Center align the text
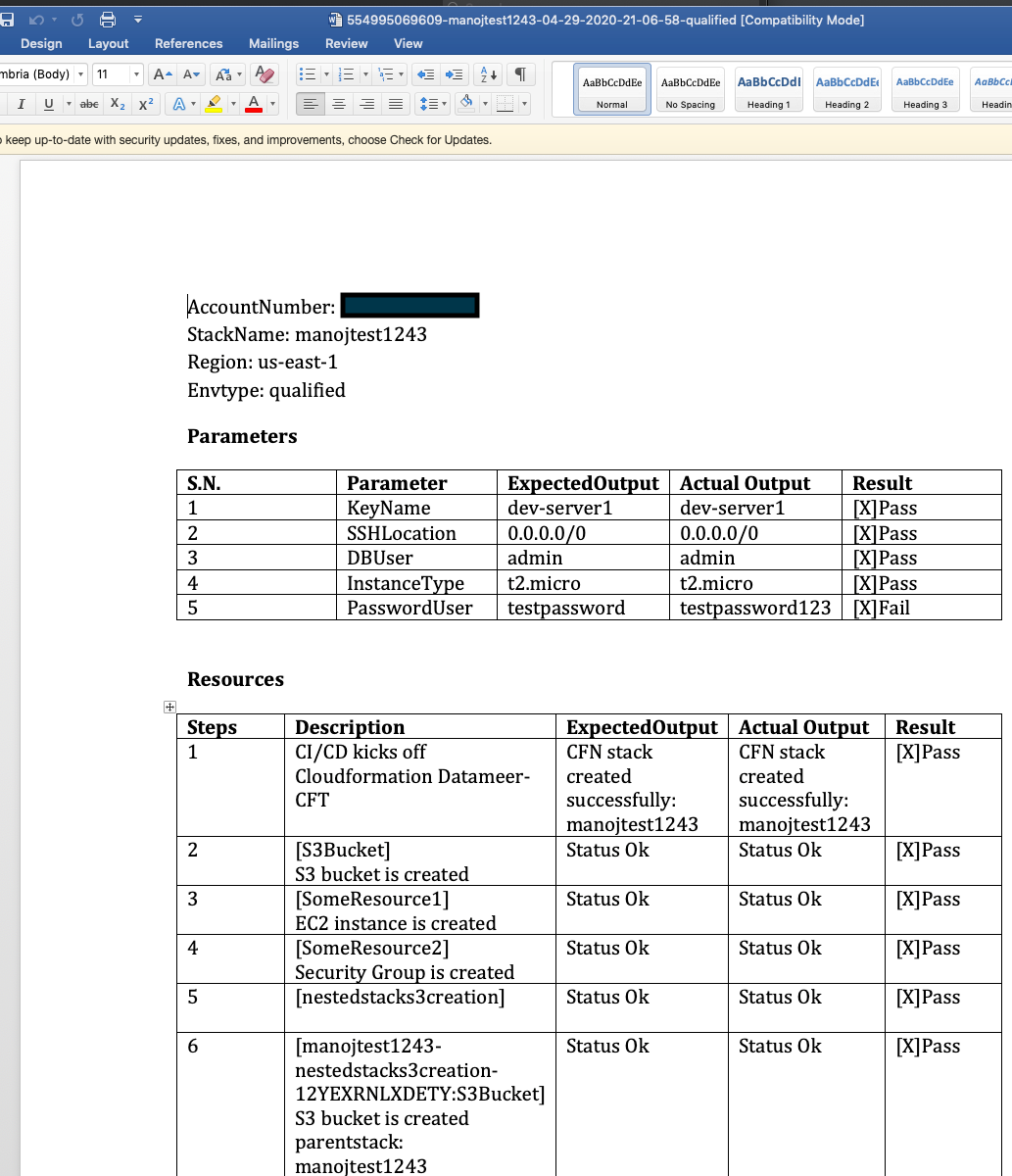Image resolution: width=1012 pixels, height=1176 pixels. pos(339,104)
